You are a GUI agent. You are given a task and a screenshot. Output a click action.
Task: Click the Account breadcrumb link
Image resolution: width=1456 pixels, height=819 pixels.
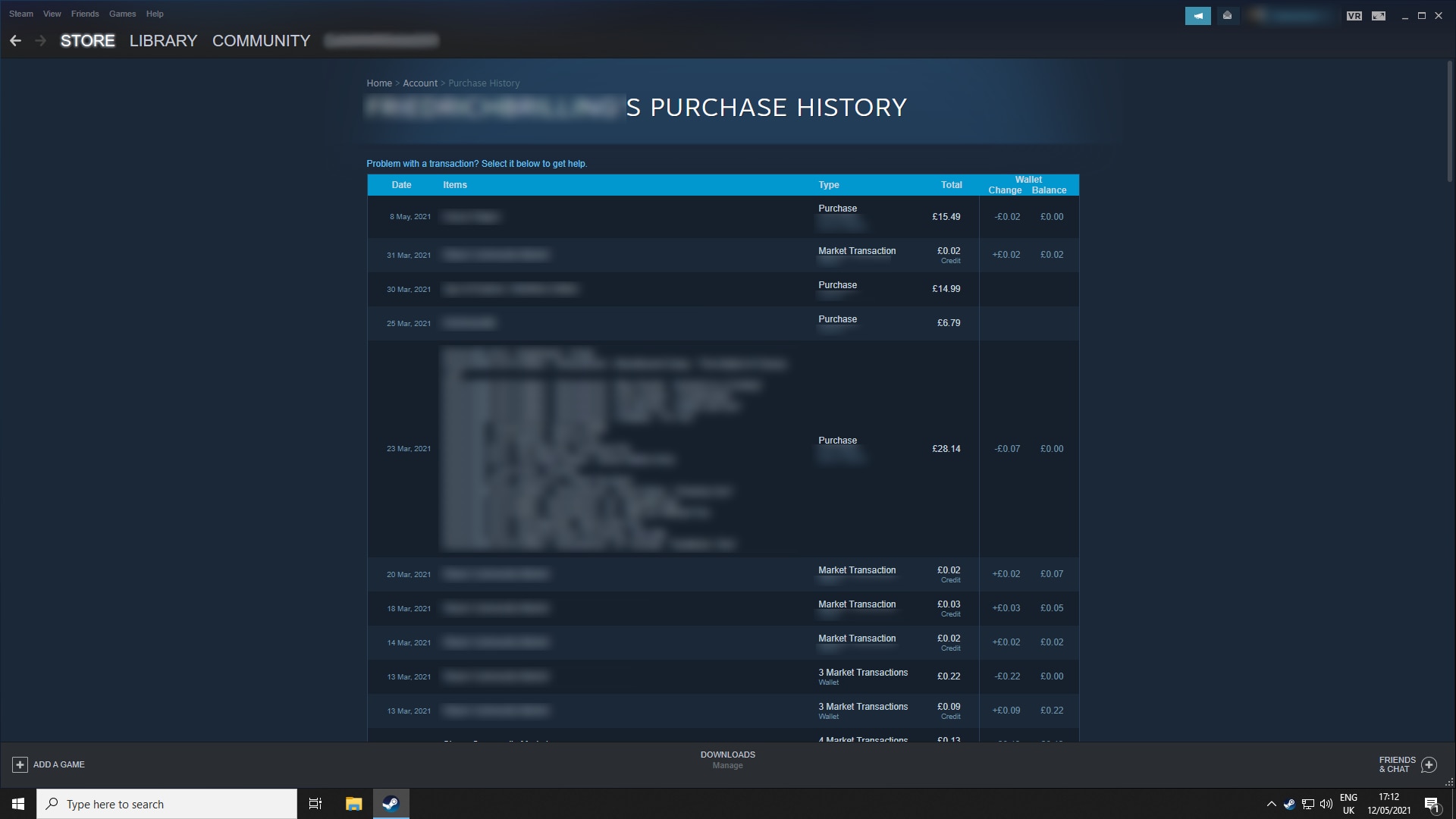[x=420, y=83]
